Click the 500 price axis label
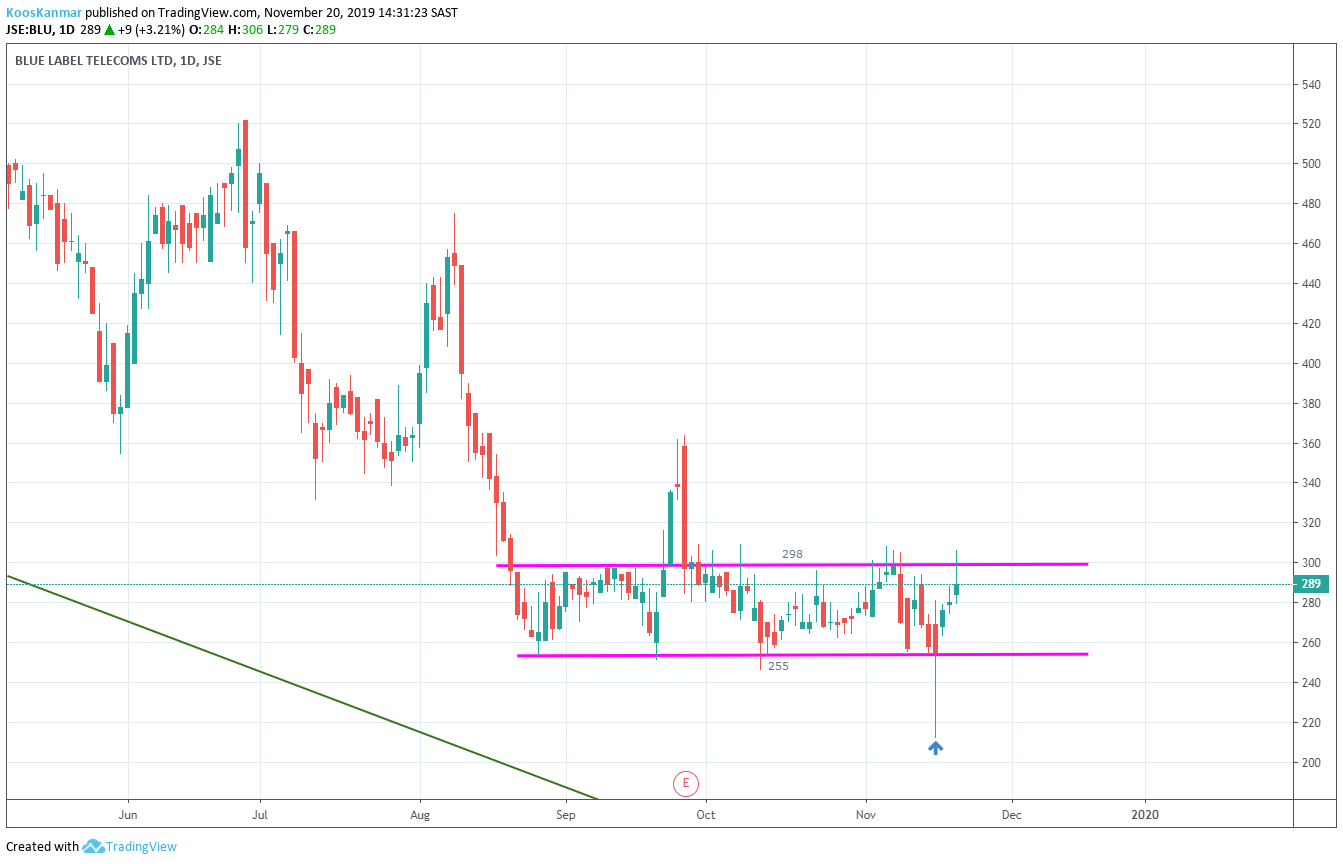This screenshot has width=1343, height=864. click(1312, 164)
